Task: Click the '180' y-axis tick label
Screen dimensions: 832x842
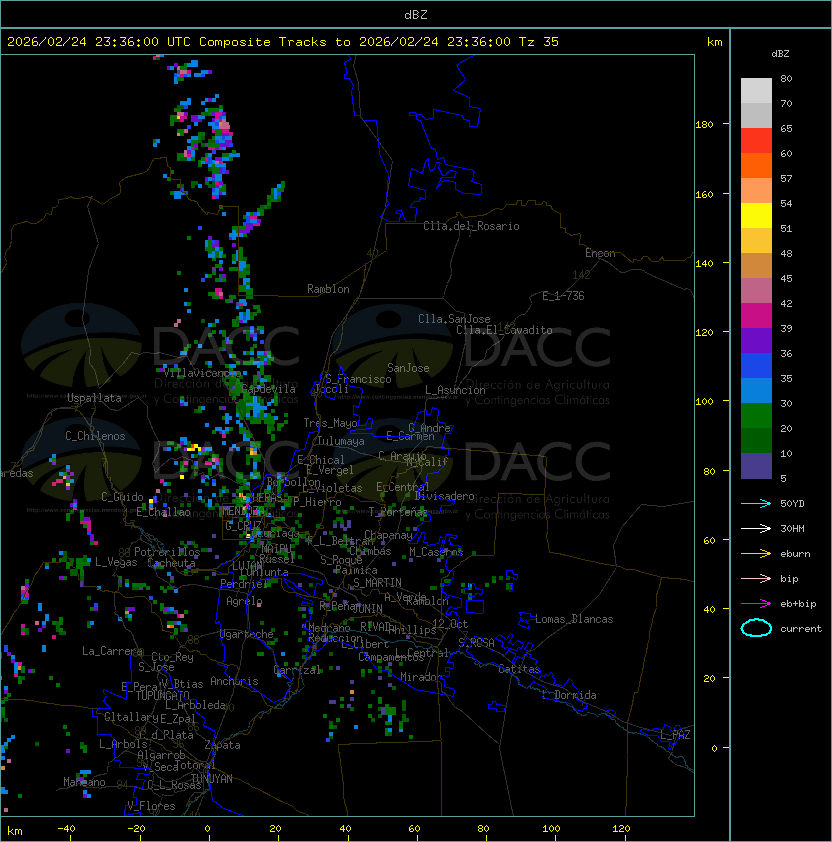Action: [x=704, y=125]
